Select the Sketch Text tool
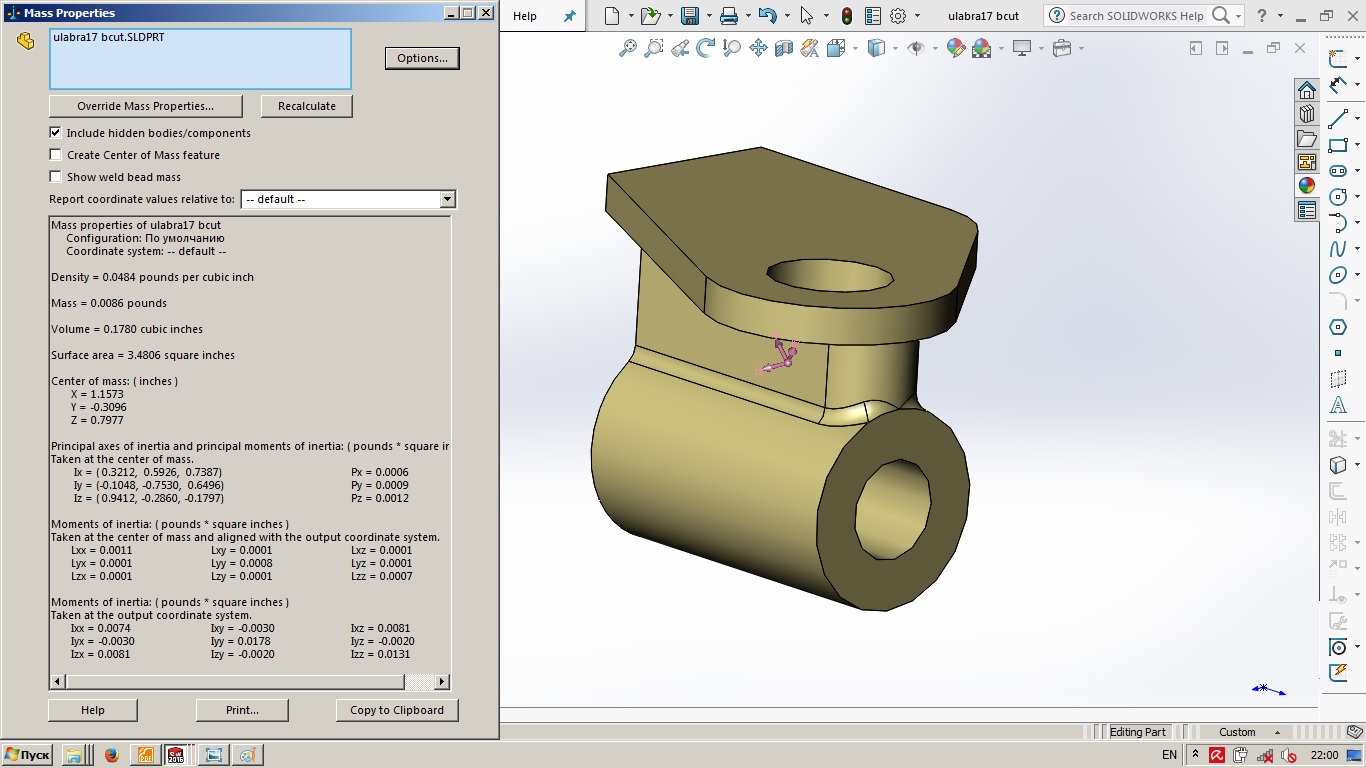The image size is (1366, 768). pyautogui.click(x=1338, y=405)
